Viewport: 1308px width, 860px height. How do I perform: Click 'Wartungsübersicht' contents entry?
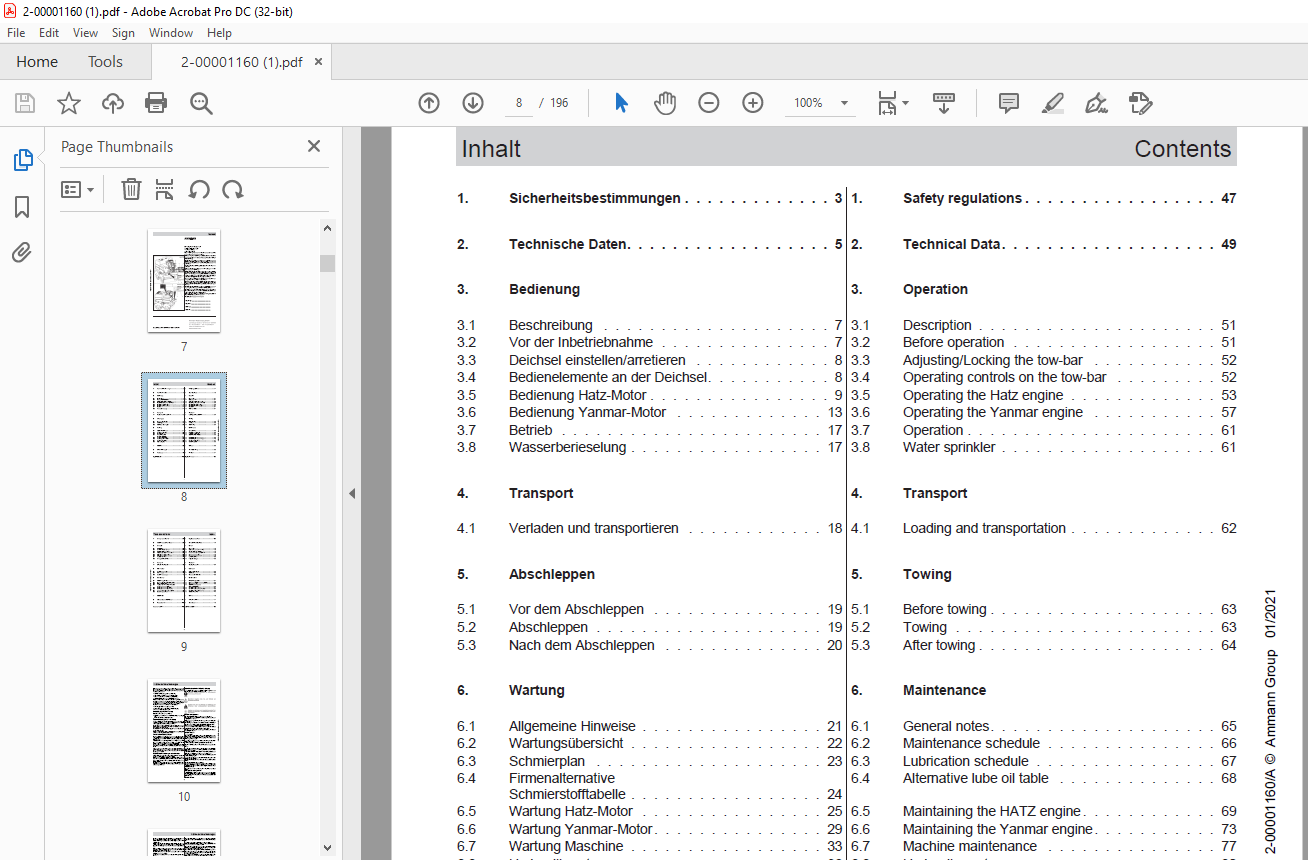[x=566, y=743]
